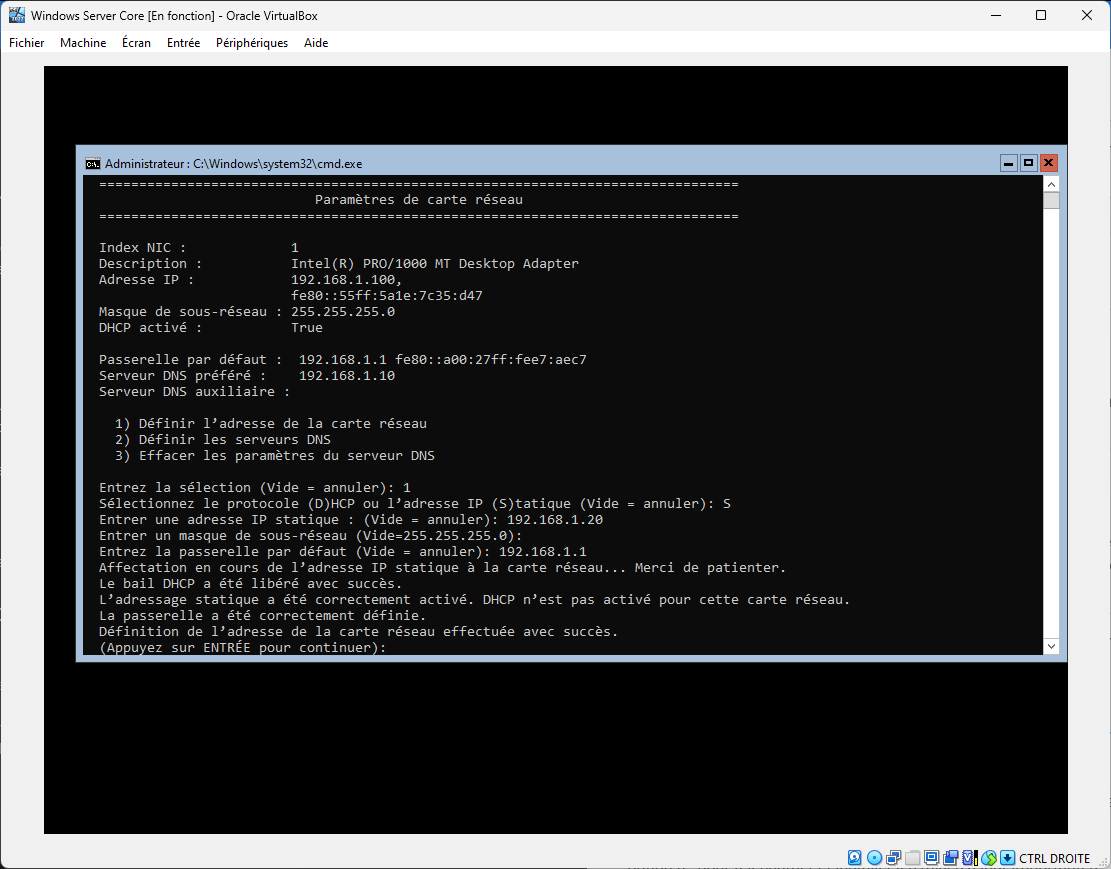Click option '3) Effacer les paramètres du serveur DNS'
1111x869 pixels.
coord(275,456)
